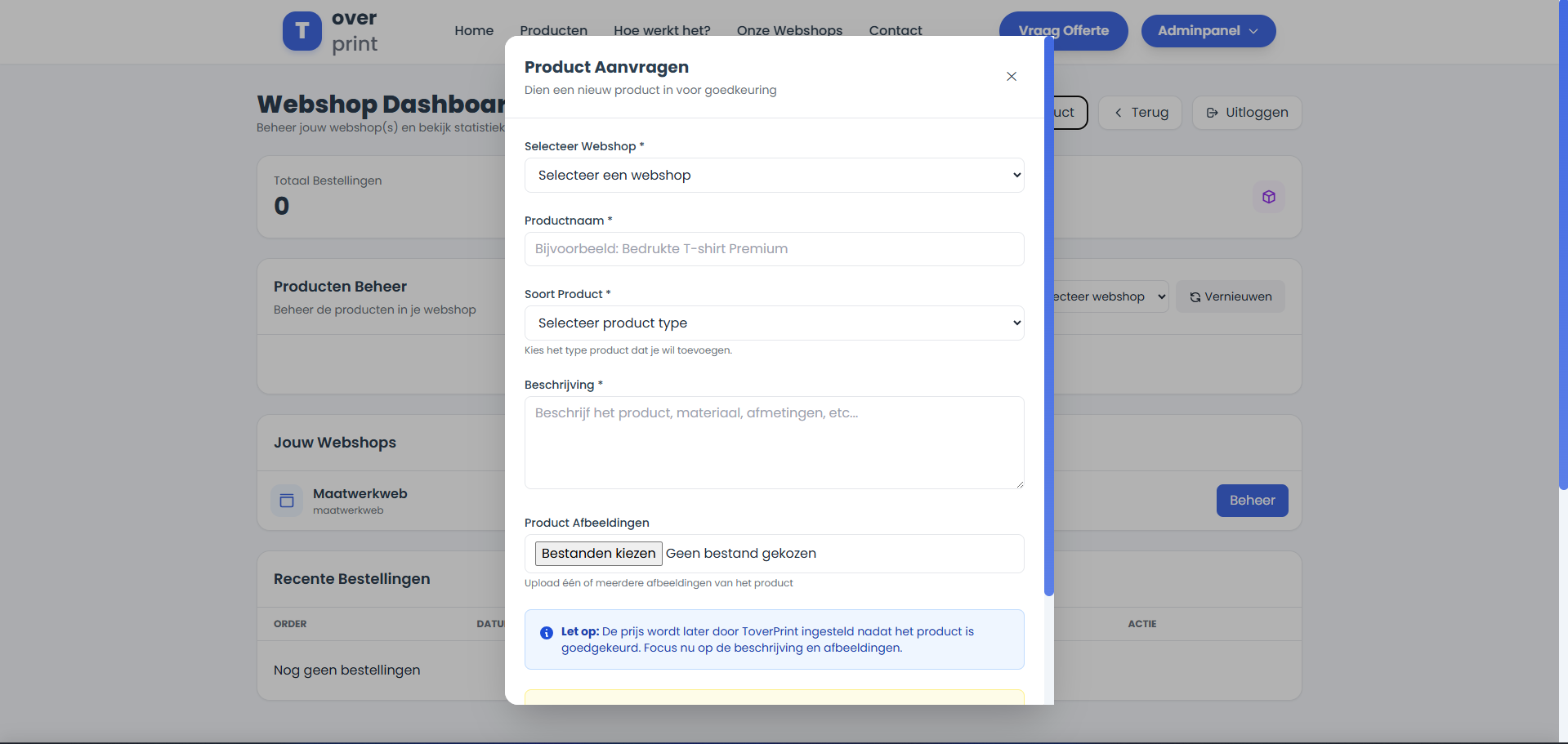Click Bestanden kiezen to upload images
This screenshot has height=744, width=1568.
click(598, 554)
